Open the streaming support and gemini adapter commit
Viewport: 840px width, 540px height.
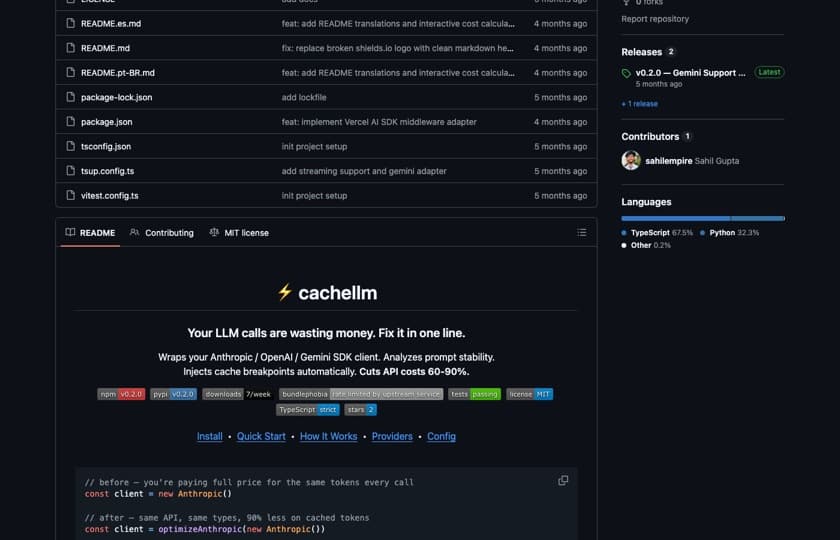pos(364,171)
